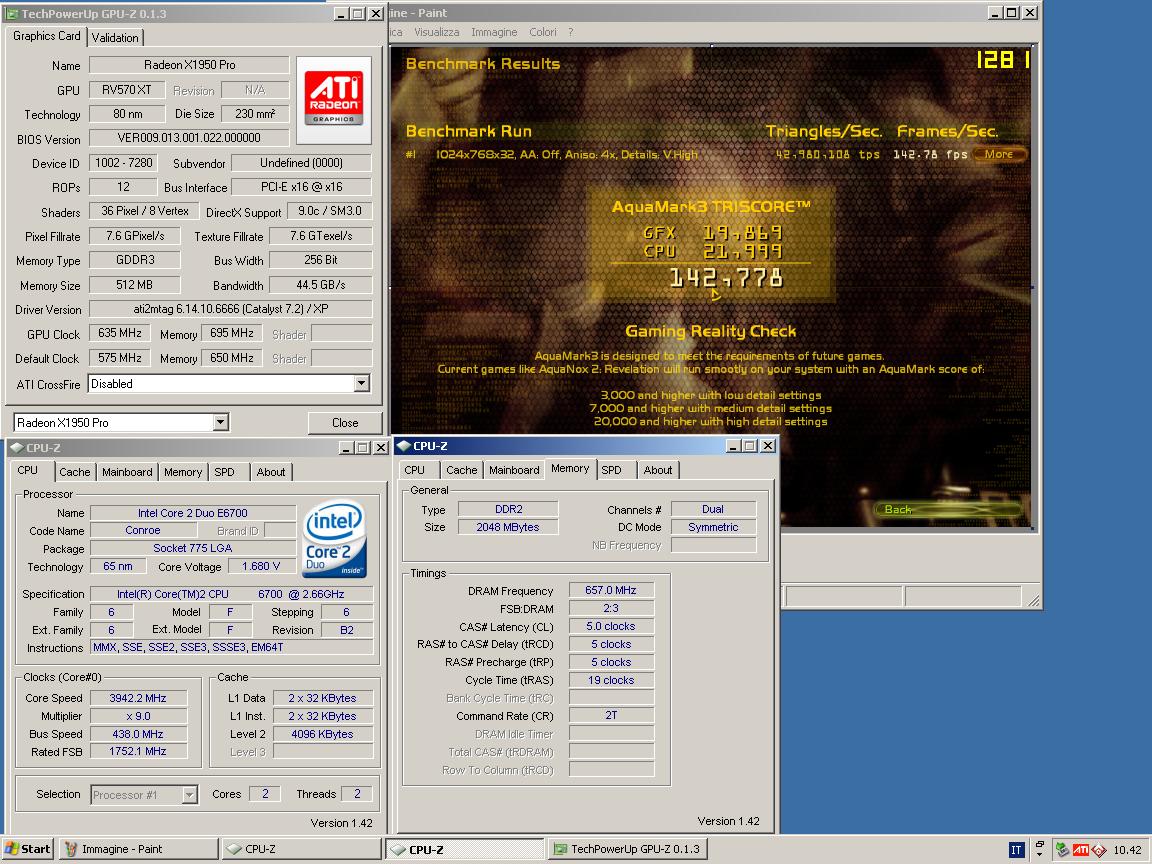Click the Memory Size 512 MB field
Image resolution: width=1152 pixels, height=864 pixels.
click(134, 285)
